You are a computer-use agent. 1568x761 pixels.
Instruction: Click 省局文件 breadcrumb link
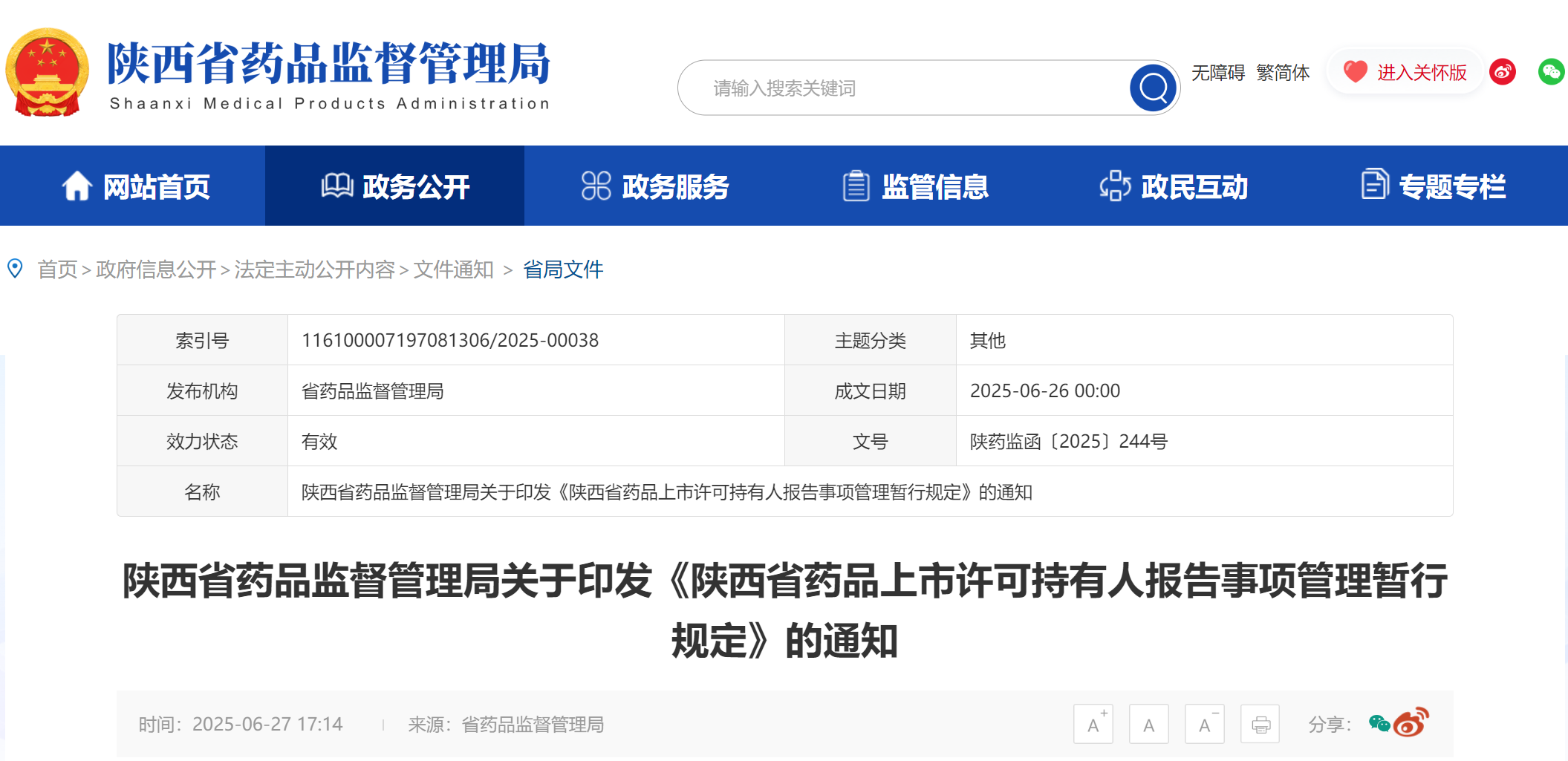tap(563, 270)
